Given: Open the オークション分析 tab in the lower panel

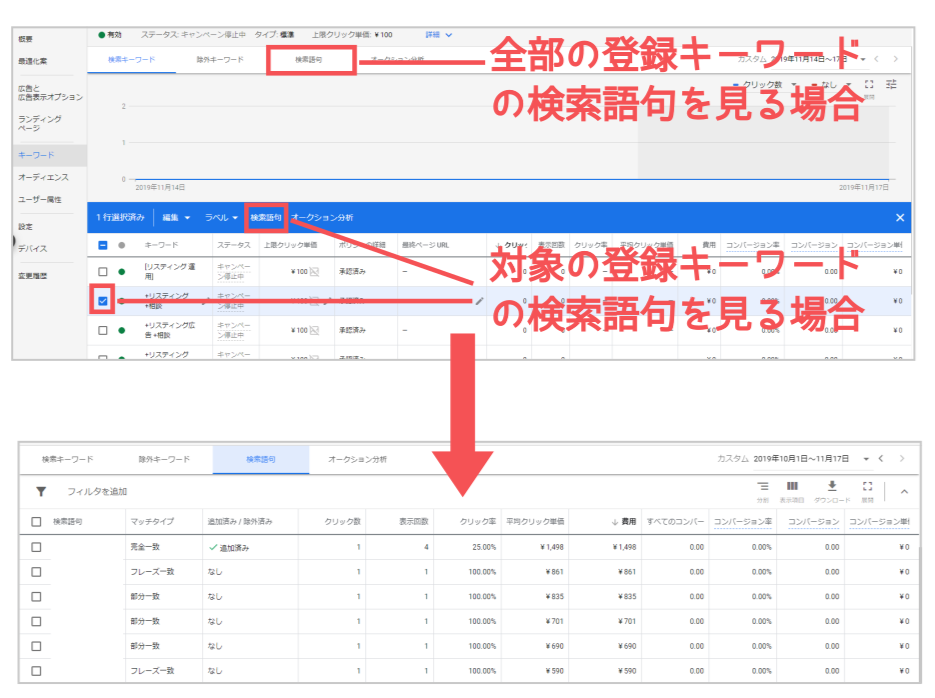Looking at the screenshot, I should tap(357, 459).
